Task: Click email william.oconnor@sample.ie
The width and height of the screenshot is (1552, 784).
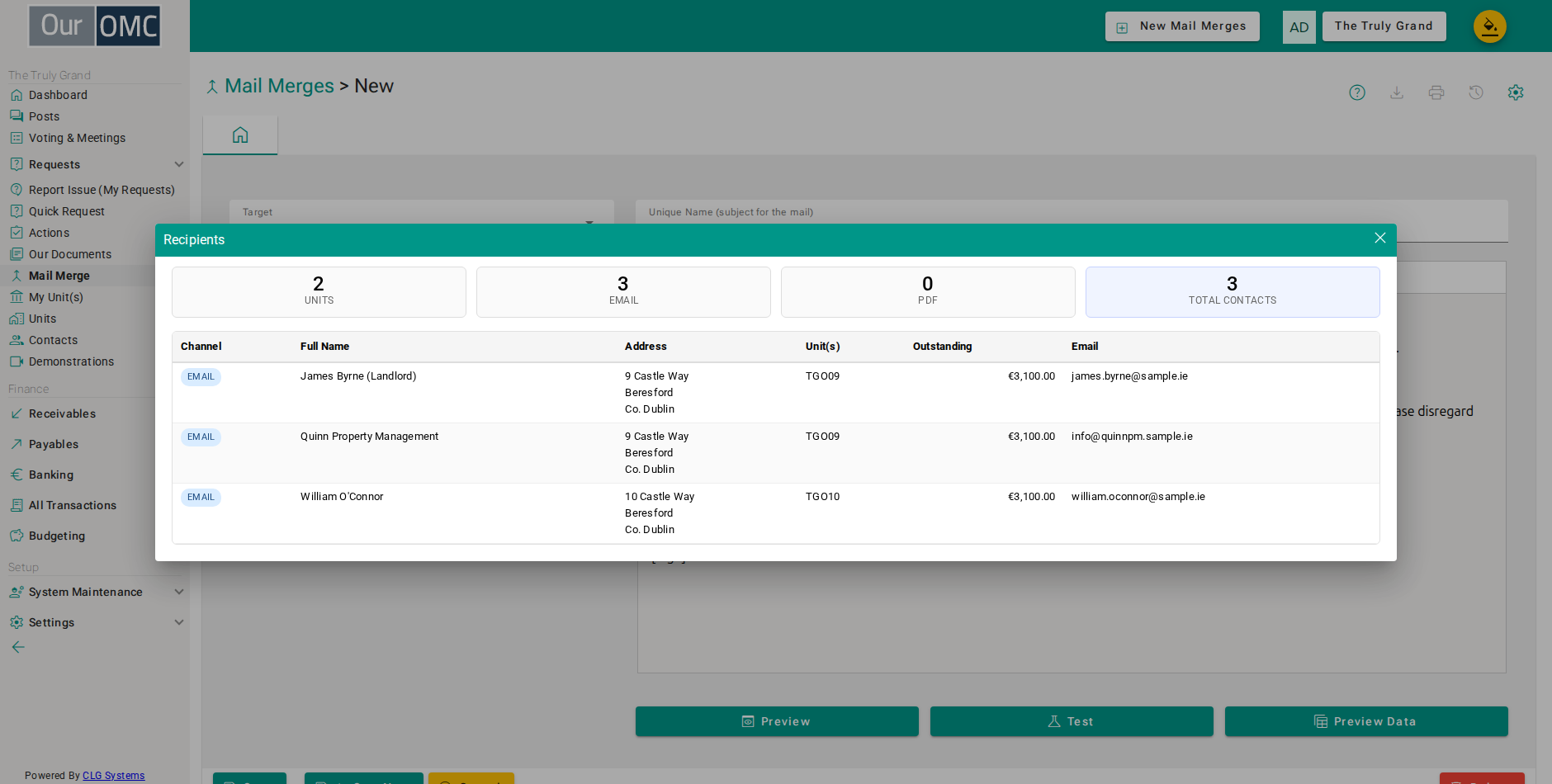Action: [x=1138, y=497]
